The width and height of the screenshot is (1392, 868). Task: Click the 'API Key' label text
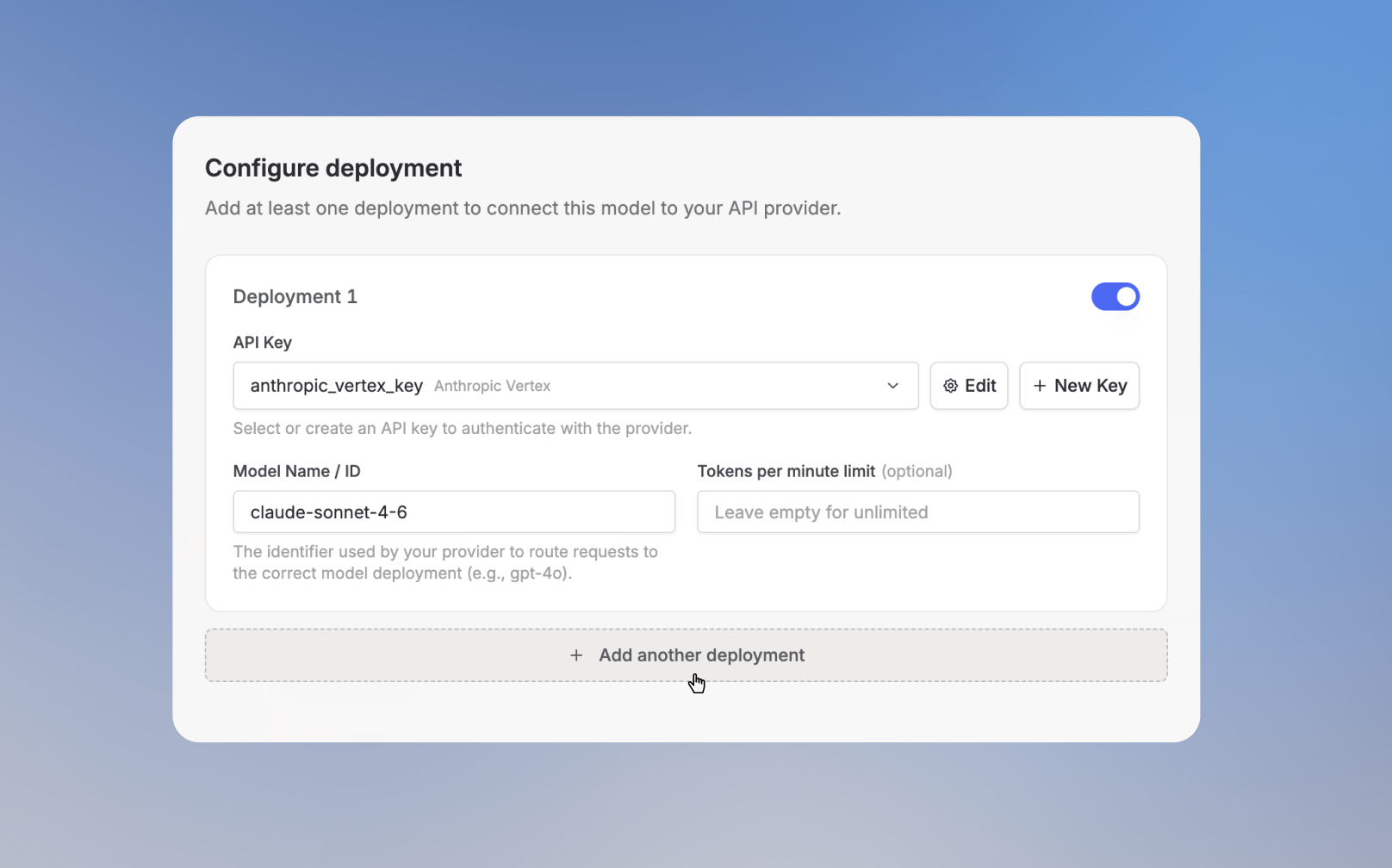click(262, 342)
